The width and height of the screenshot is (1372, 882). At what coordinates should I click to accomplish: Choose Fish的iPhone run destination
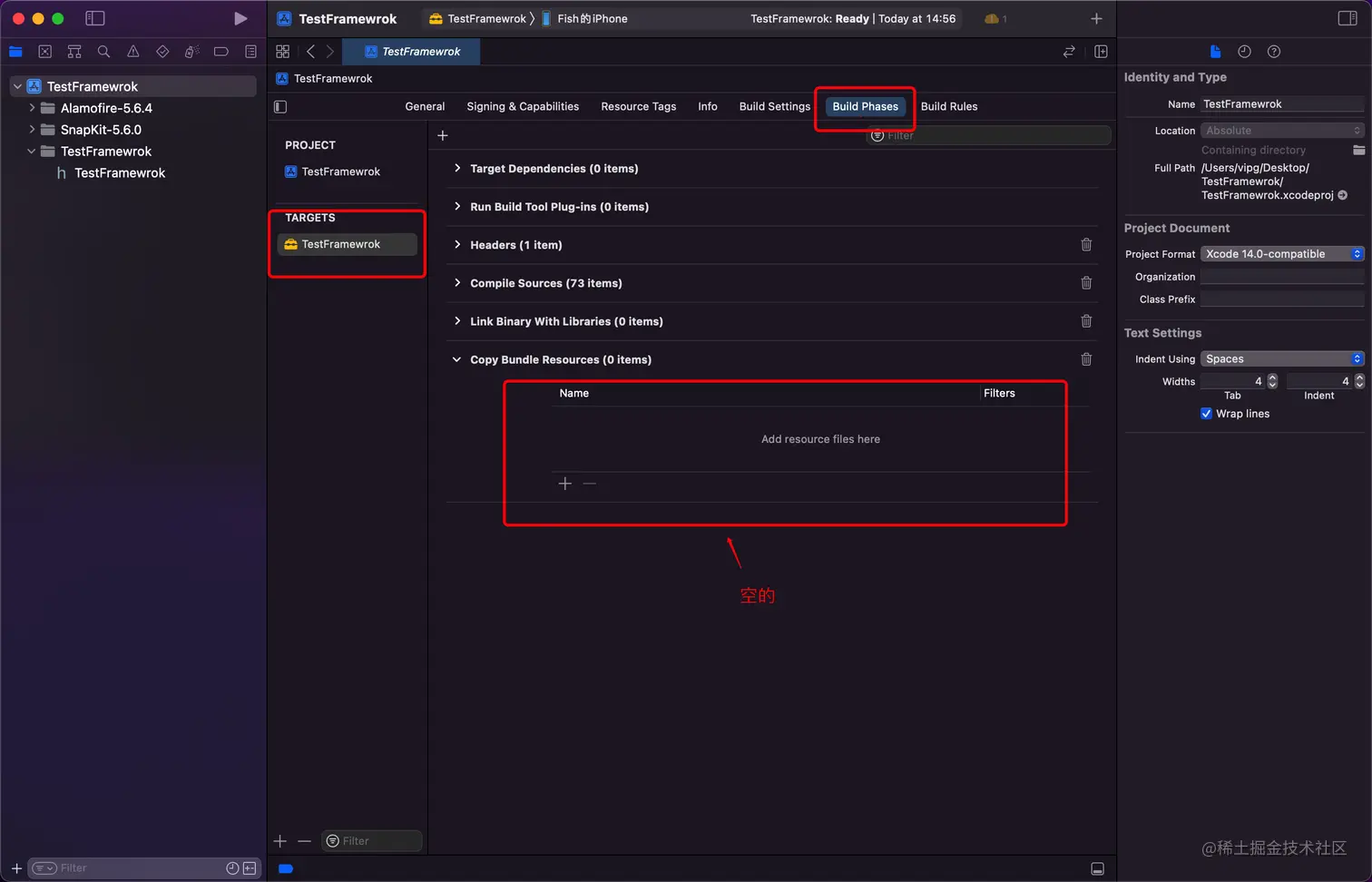(x=585, y=18)
